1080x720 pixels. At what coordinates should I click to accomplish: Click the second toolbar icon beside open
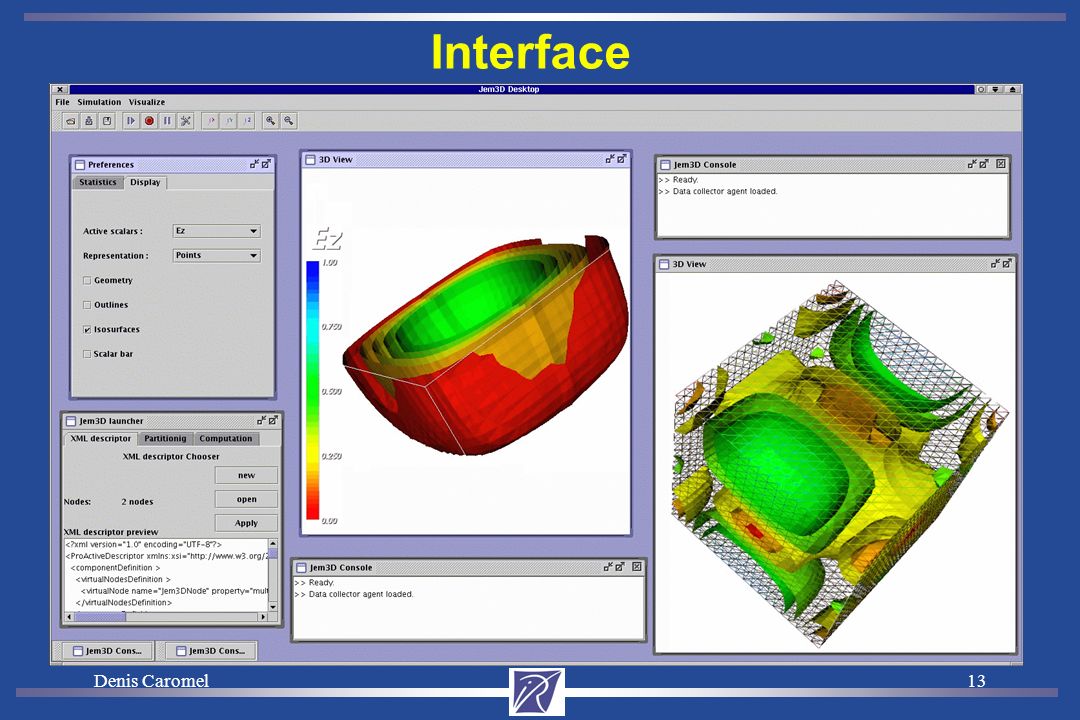coord(89,121)
